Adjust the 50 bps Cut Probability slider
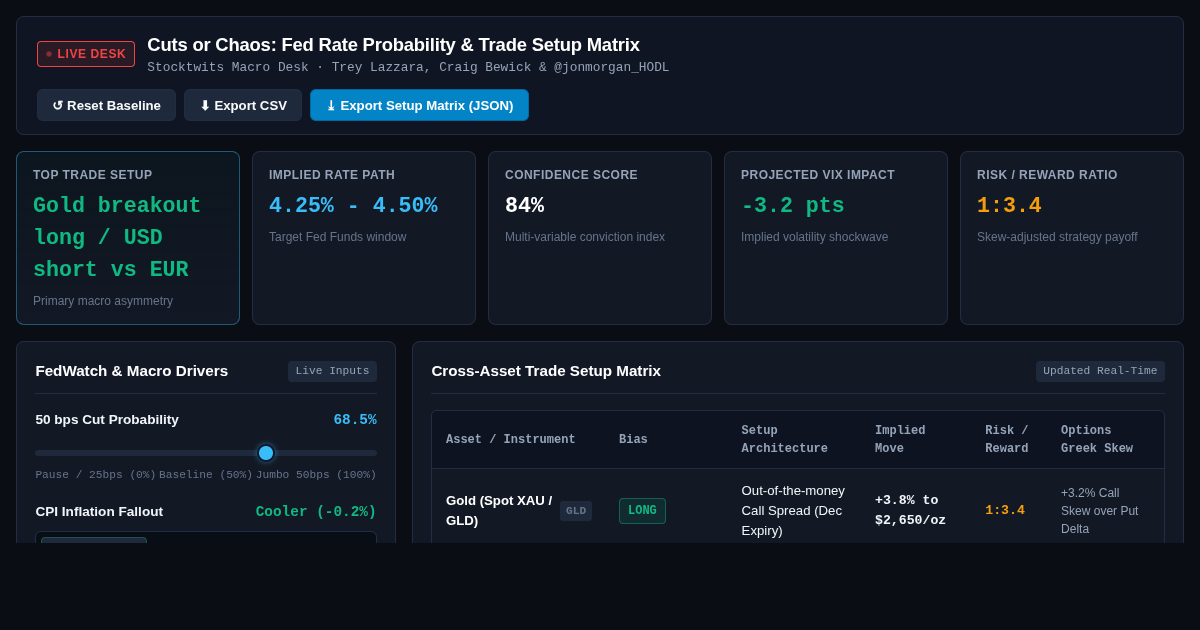The width and height of the screenshot is (1200, 630). tap(206, 453)
